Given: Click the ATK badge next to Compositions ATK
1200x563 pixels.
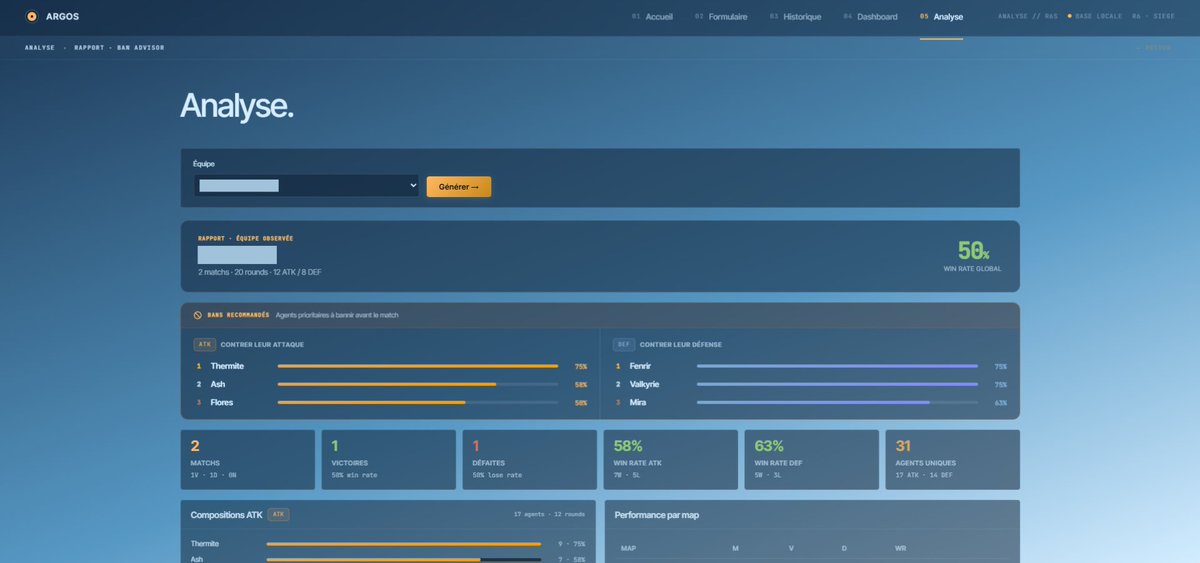Looking at the screenshot, I should [x=279, y=514].
